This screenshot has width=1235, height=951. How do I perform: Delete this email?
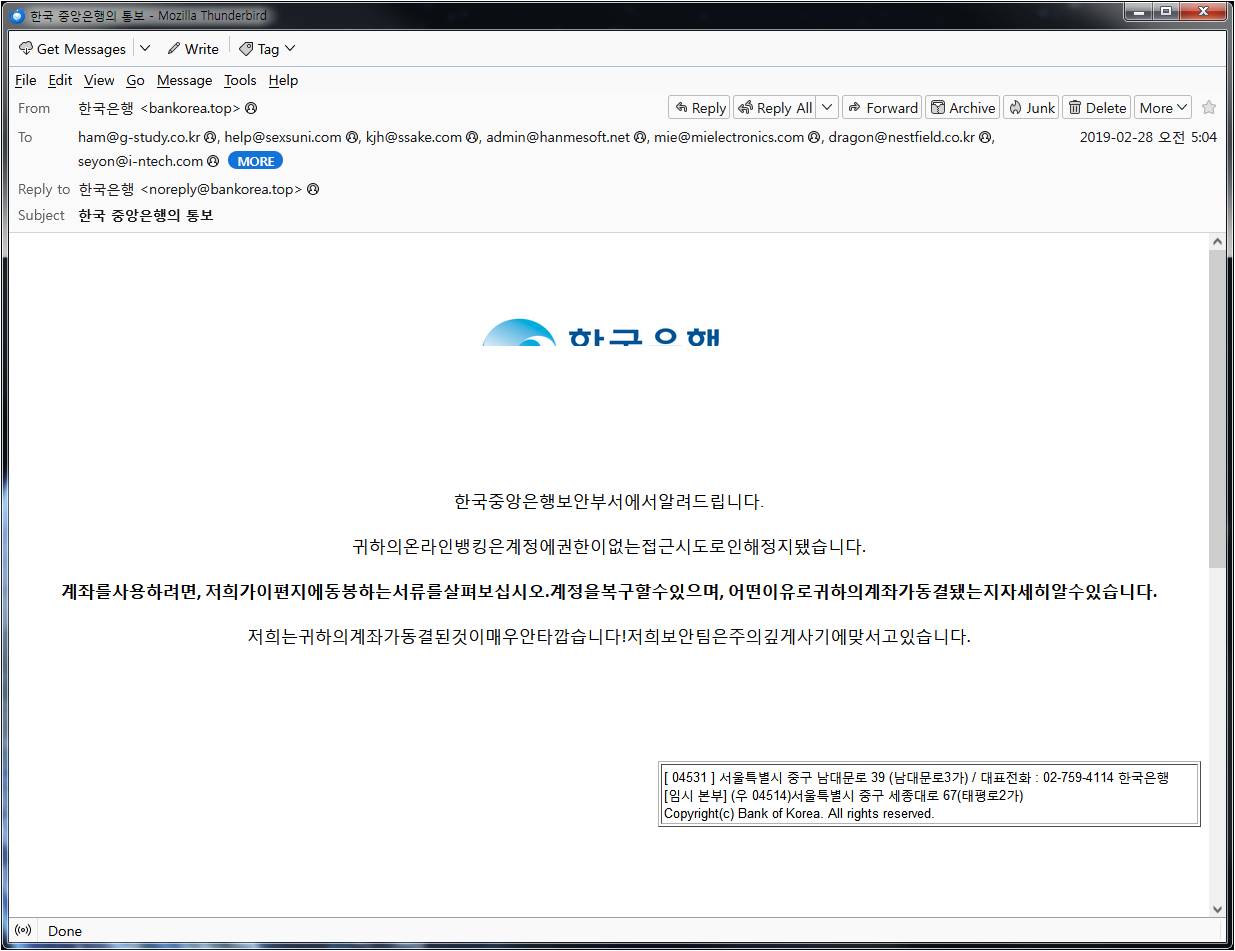click(1096, 108)
